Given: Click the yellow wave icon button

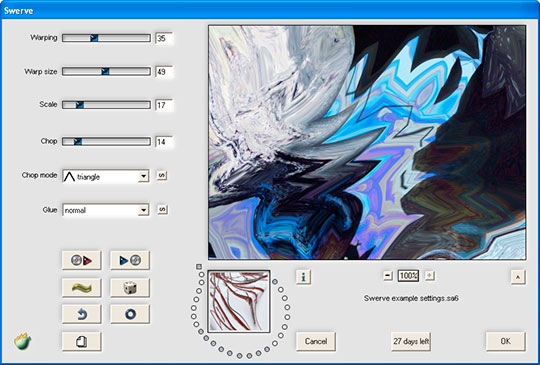Looking at the screenshot, I should point(82,288).
